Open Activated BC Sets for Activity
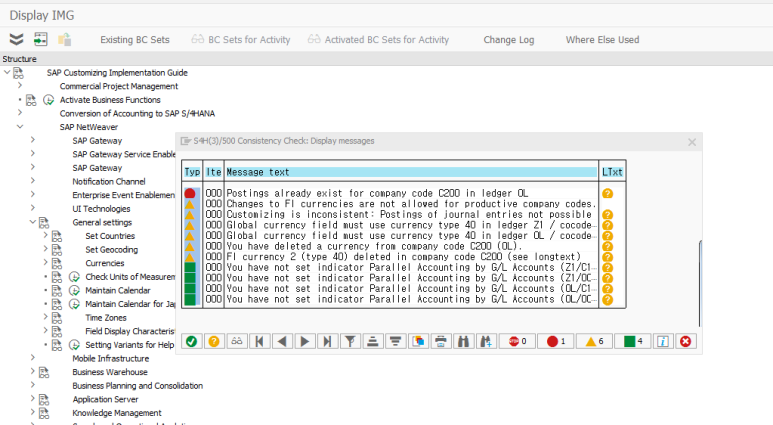The height and width of the screenshot is (425, 773). pyautogui.click(x=379, y=39)
